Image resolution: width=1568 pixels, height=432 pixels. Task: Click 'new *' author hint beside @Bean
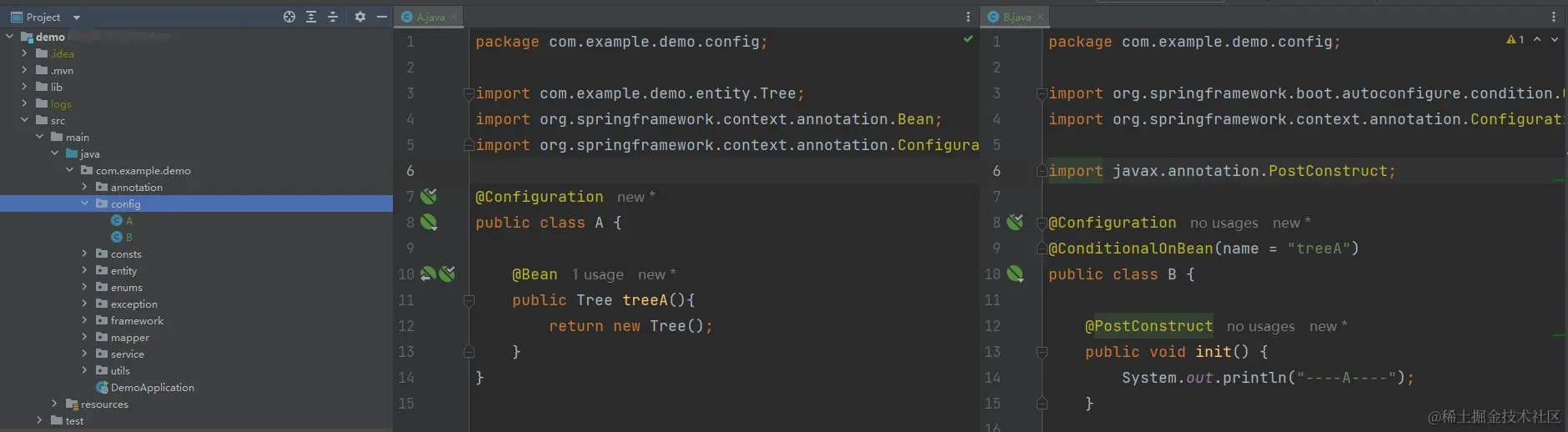pos(656,274)
